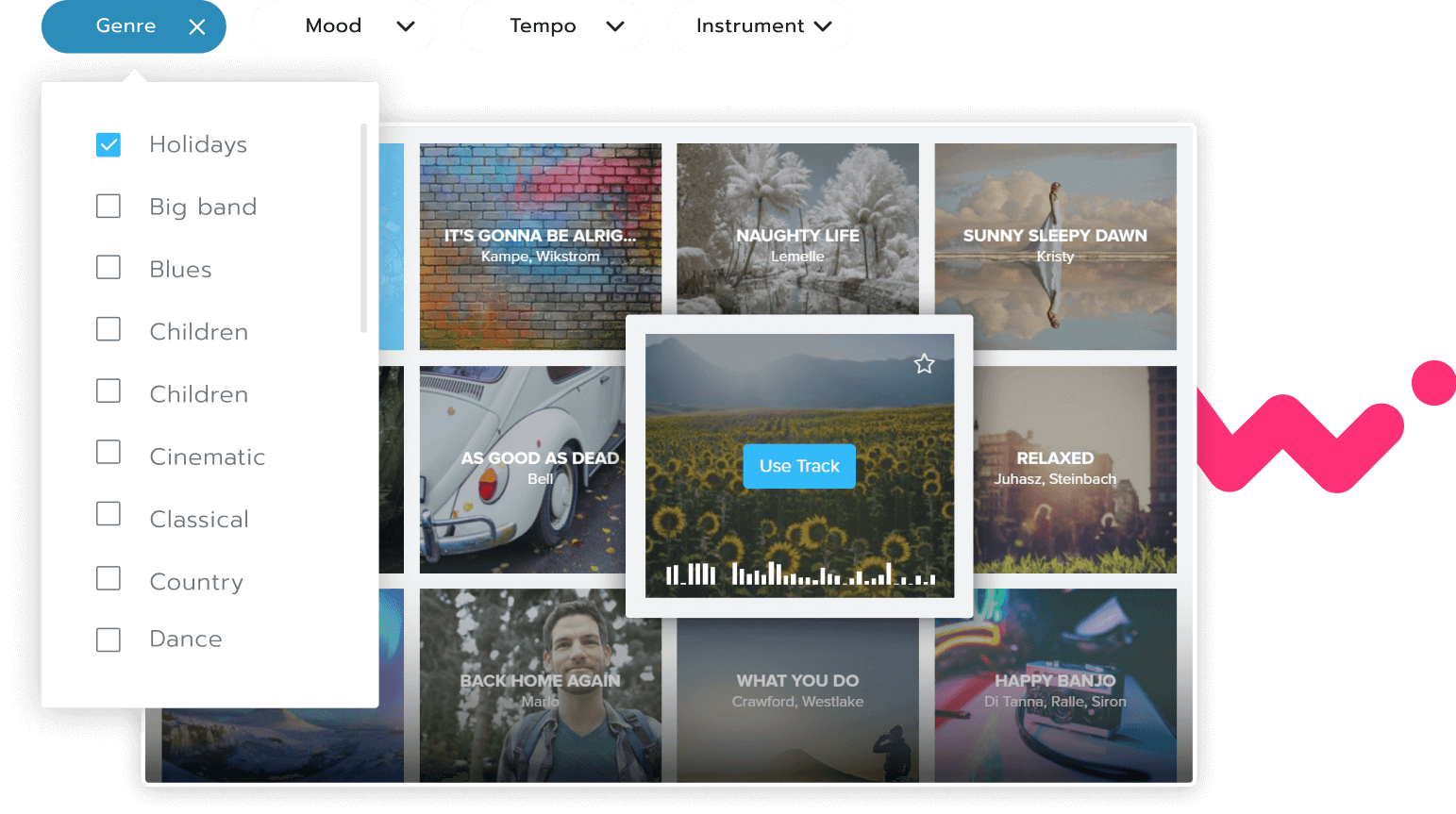This screenshot has height=814, width=1456.
Task: Click the star favorite icon on sunflower track
Action: tap(924, 364)
